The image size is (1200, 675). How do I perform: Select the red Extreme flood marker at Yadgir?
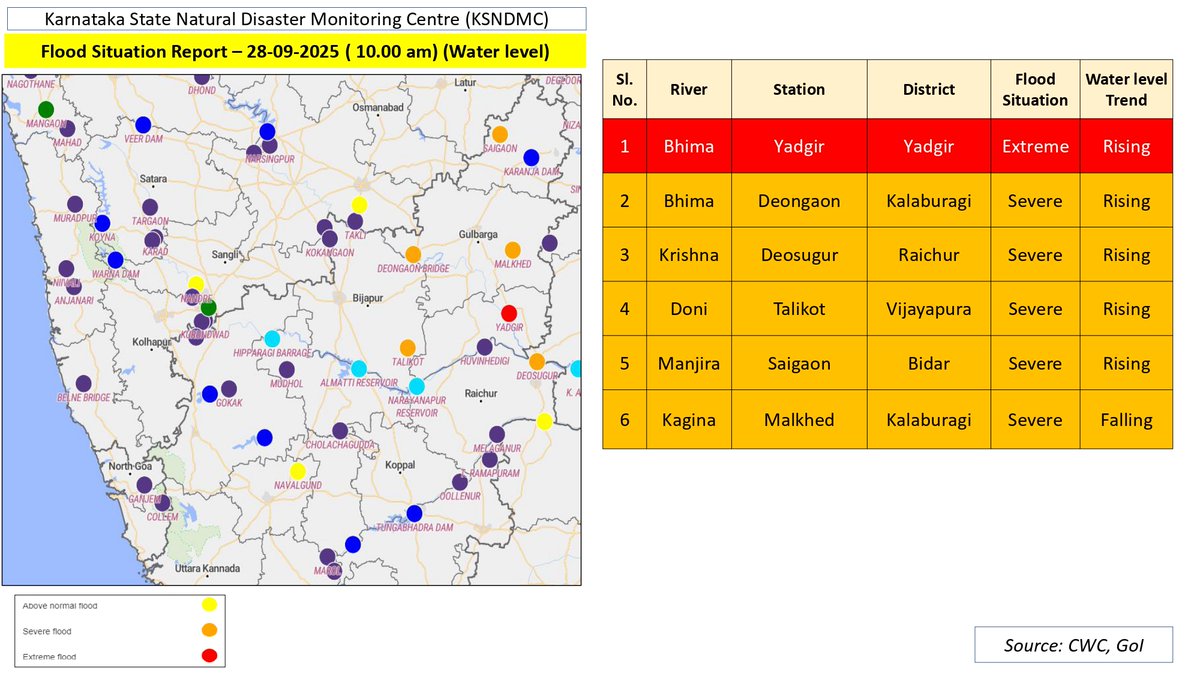click(508, 313)
